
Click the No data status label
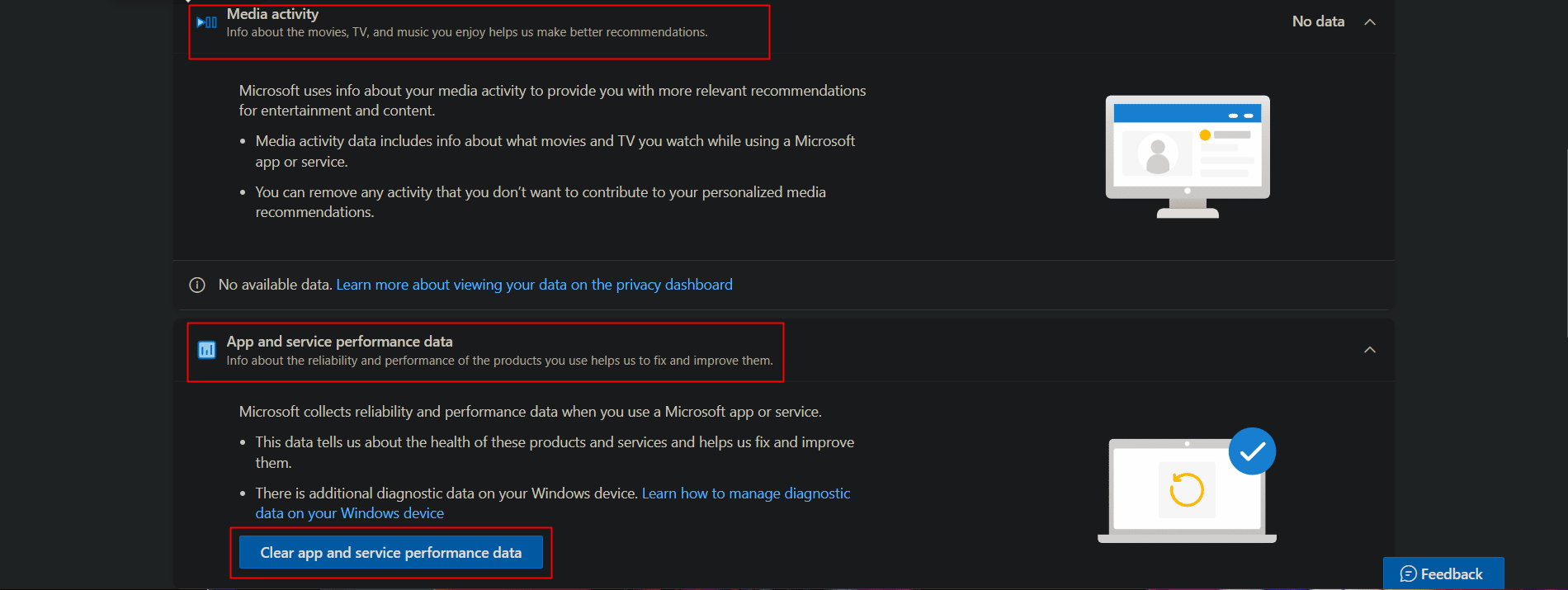[1318, 21]
